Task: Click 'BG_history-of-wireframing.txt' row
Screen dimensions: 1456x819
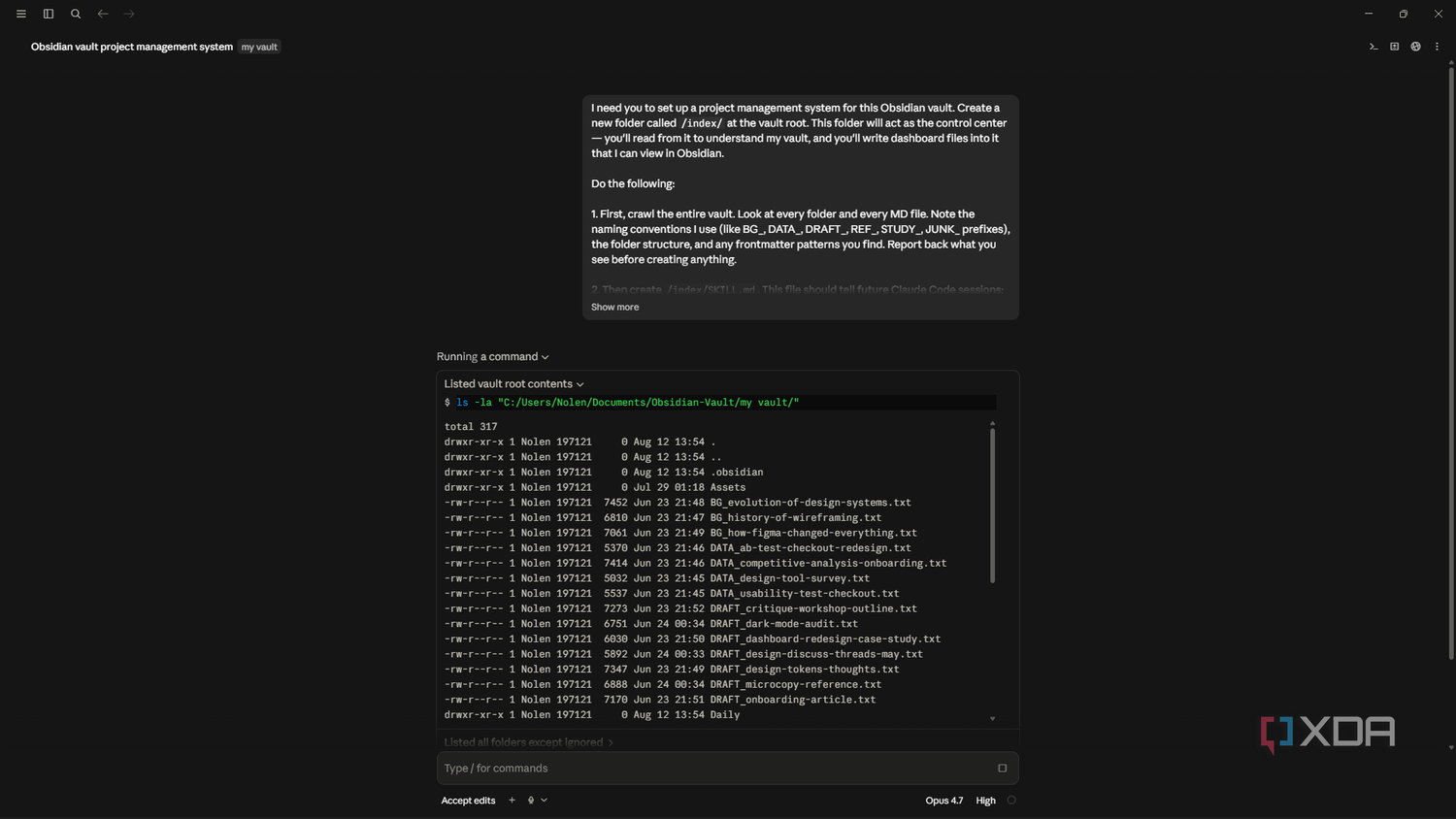Action: click(663, 518)
